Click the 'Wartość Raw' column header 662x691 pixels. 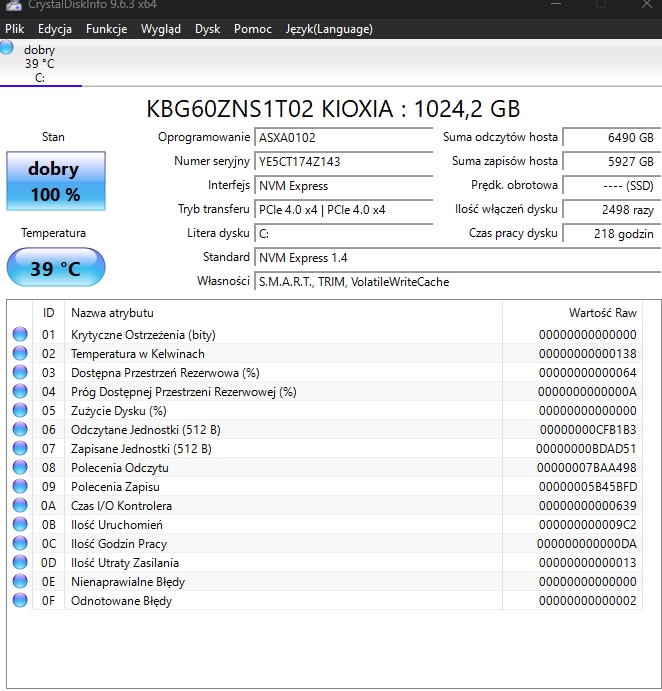coord(602,313)
